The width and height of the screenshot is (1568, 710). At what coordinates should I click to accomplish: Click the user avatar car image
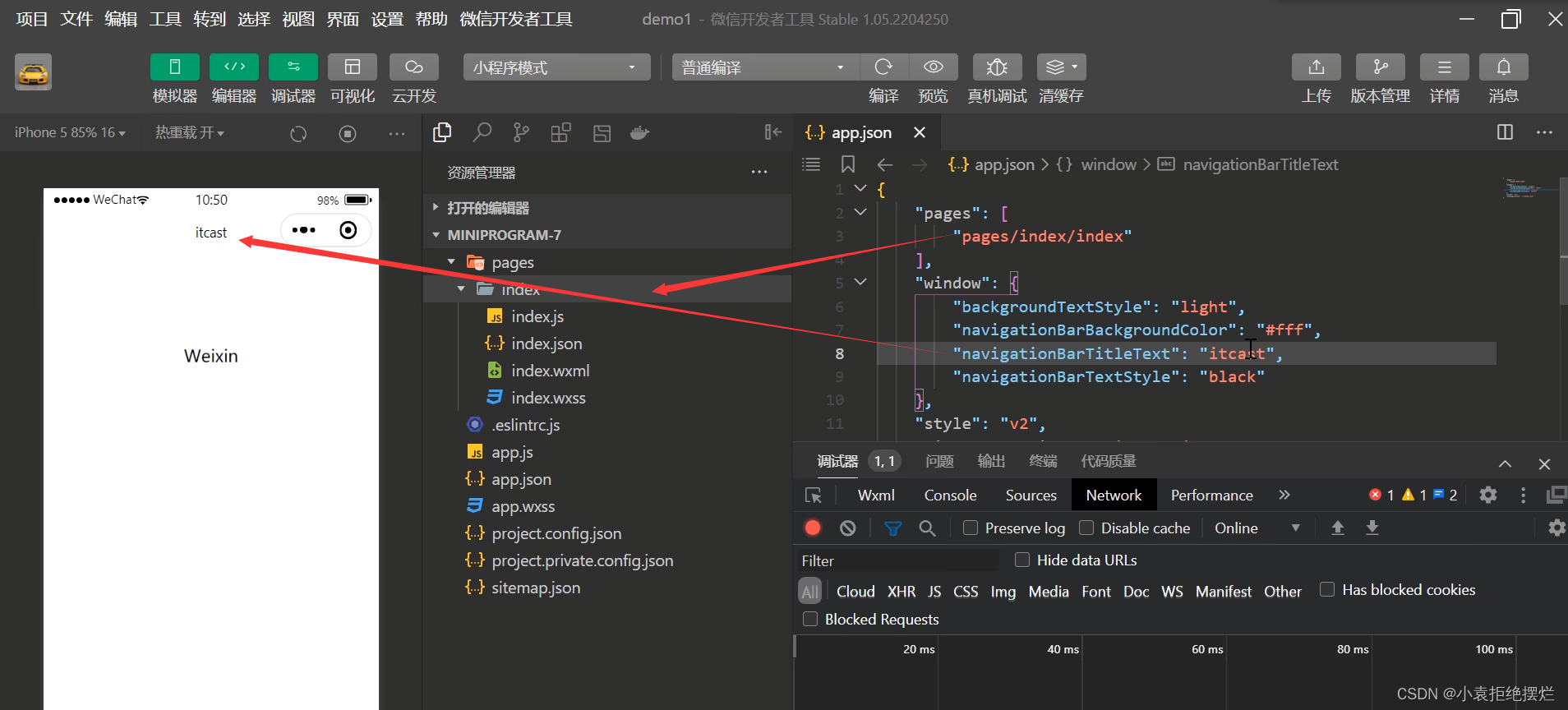pyautogui.click(x=33, y=72)
